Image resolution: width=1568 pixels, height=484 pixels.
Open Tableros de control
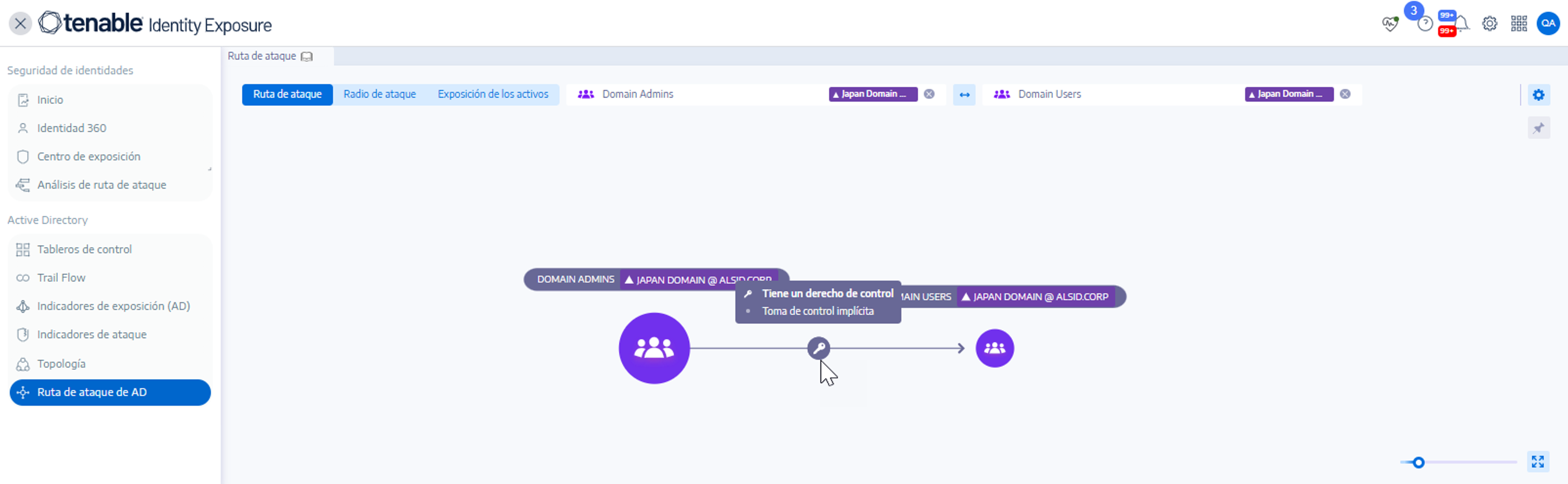(x=110, y=249)
